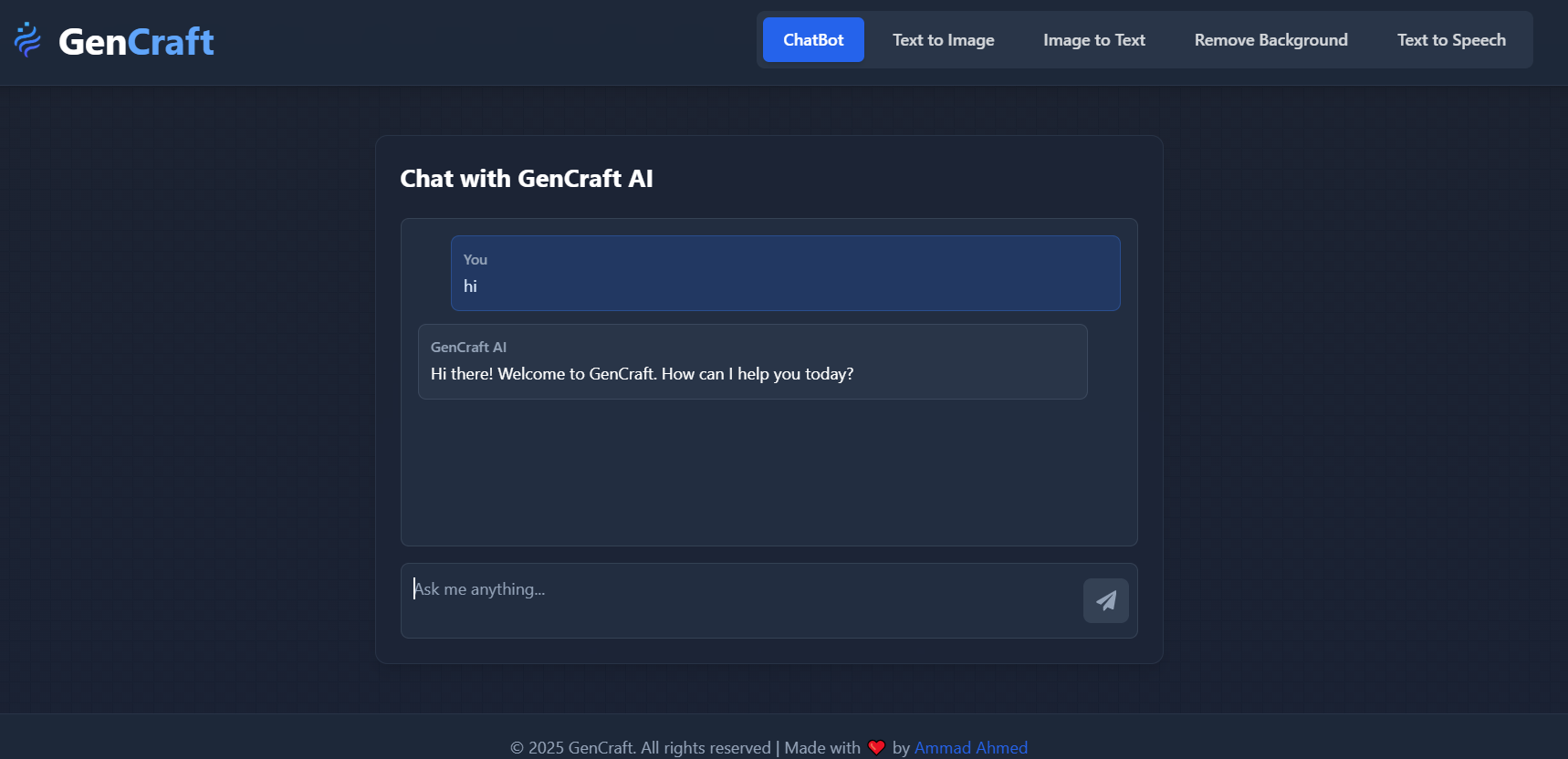The width and height of the screenshot is (1568, 759).
Task: Click the GenCraft AI sender label
Action: [x=468, y=347]
